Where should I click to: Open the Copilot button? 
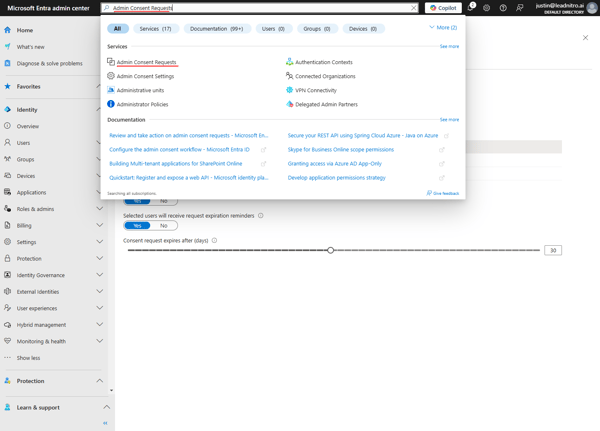pyautogui.click(x=442, y=8)
